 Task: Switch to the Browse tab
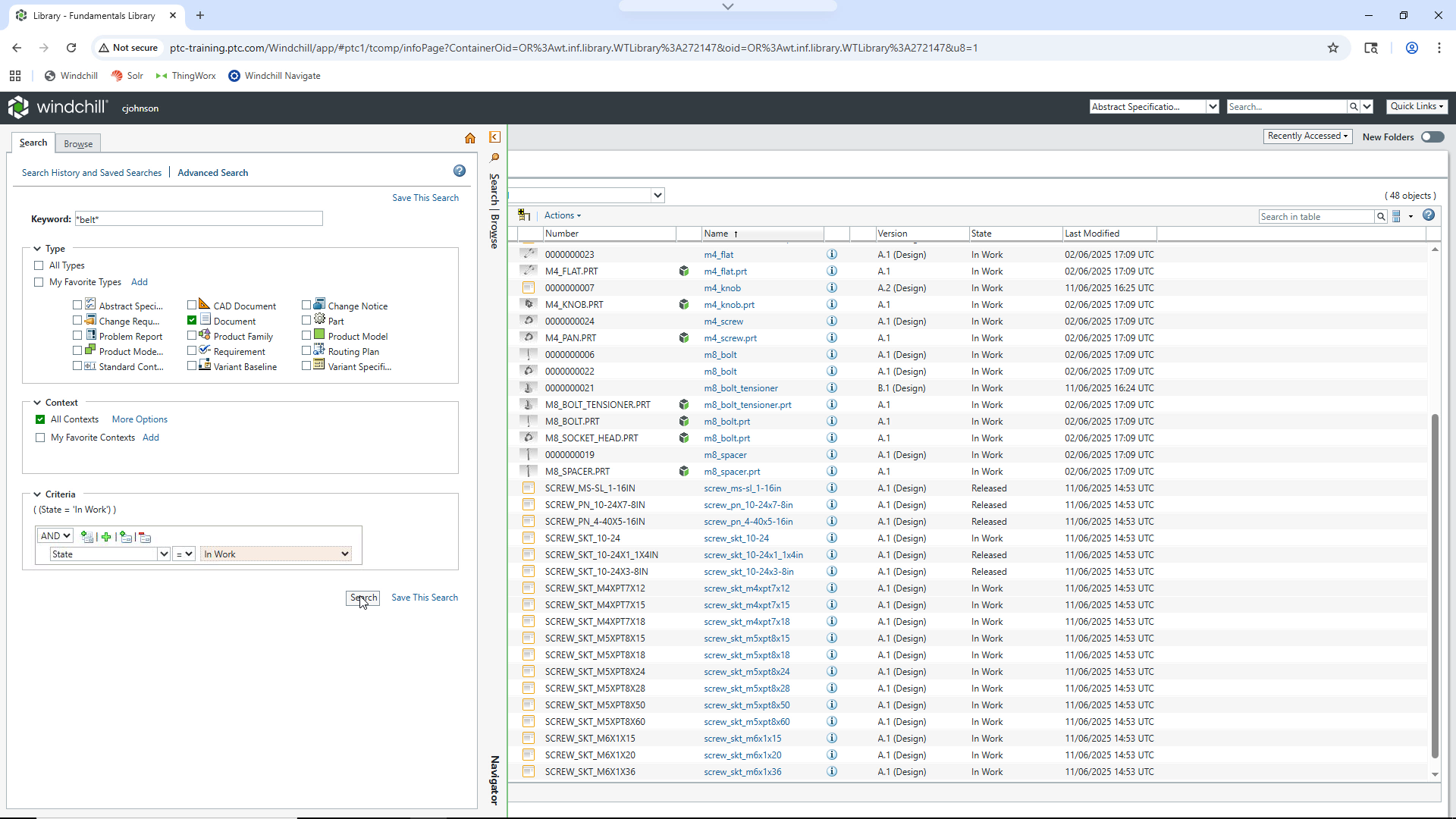point(78,144)
